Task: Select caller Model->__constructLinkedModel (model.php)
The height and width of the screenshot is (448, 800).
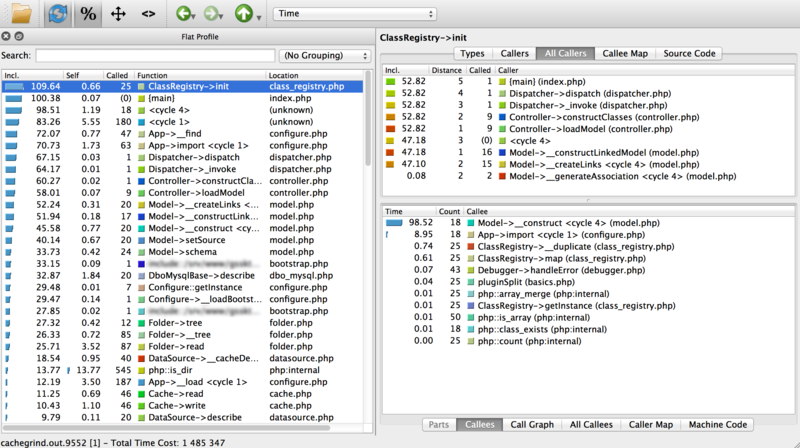Action: coord(588,153)
